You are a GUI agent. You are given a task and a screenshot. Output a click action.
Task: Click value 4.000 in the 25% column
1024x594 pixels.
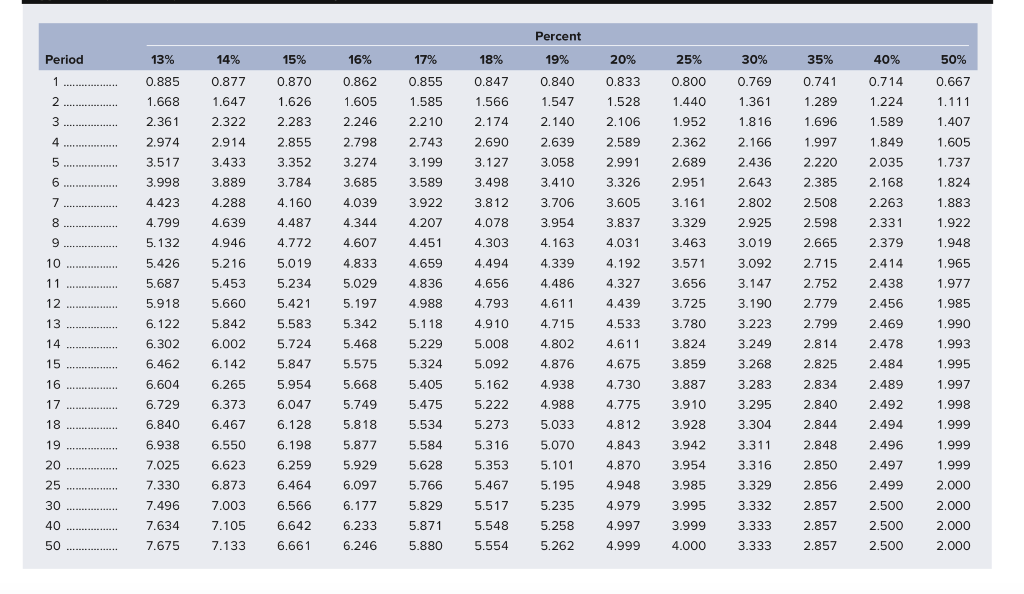687,546
